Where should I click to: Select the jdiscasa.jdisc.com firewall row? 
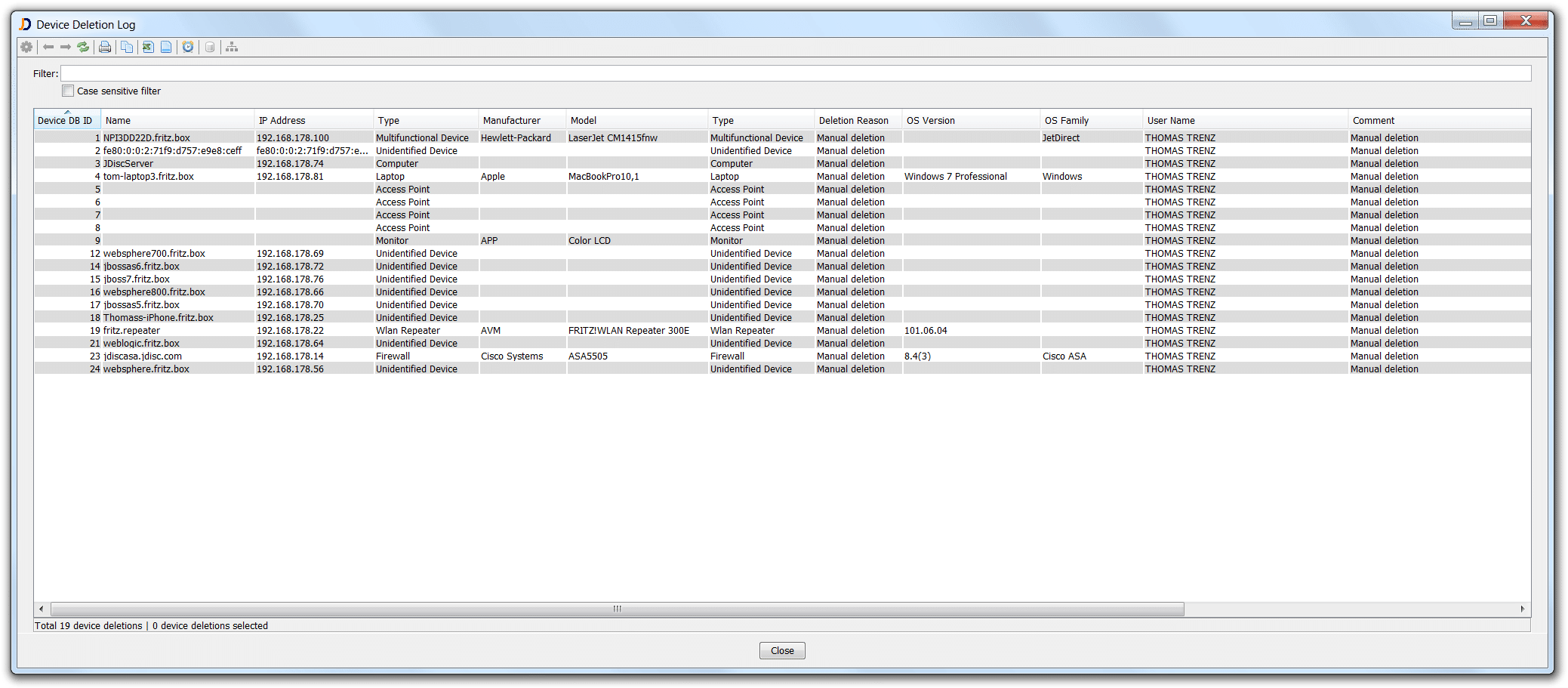[143, 356]
